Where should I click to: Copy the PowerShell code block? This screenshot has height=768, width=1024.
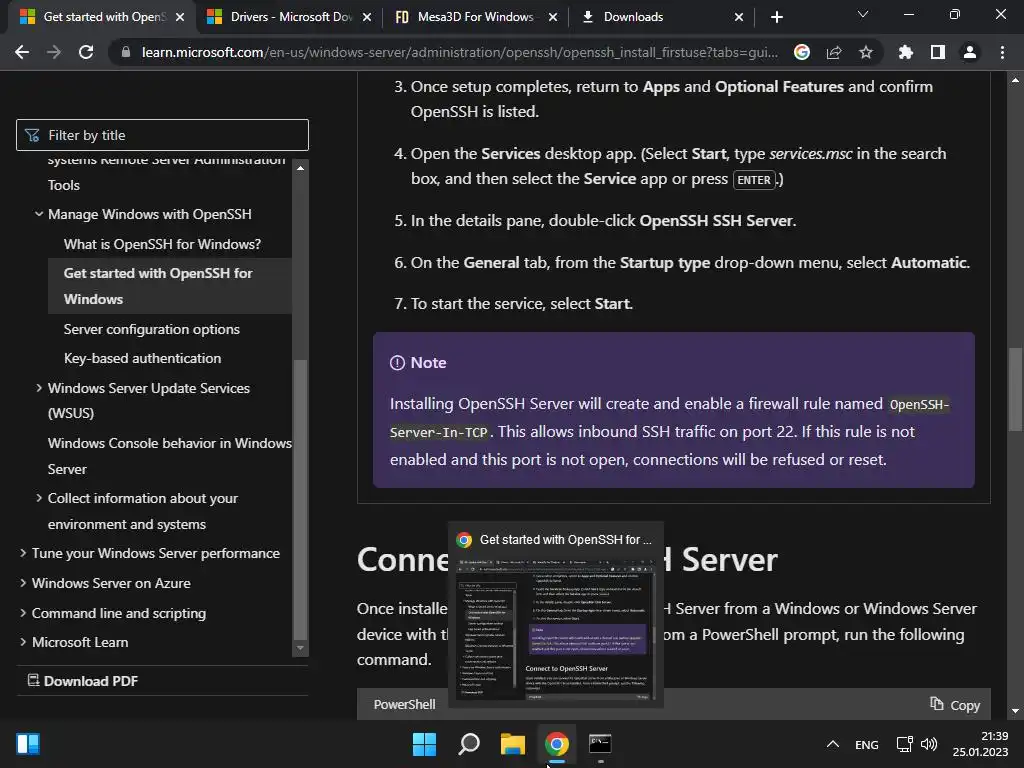(x=955, y=705)
